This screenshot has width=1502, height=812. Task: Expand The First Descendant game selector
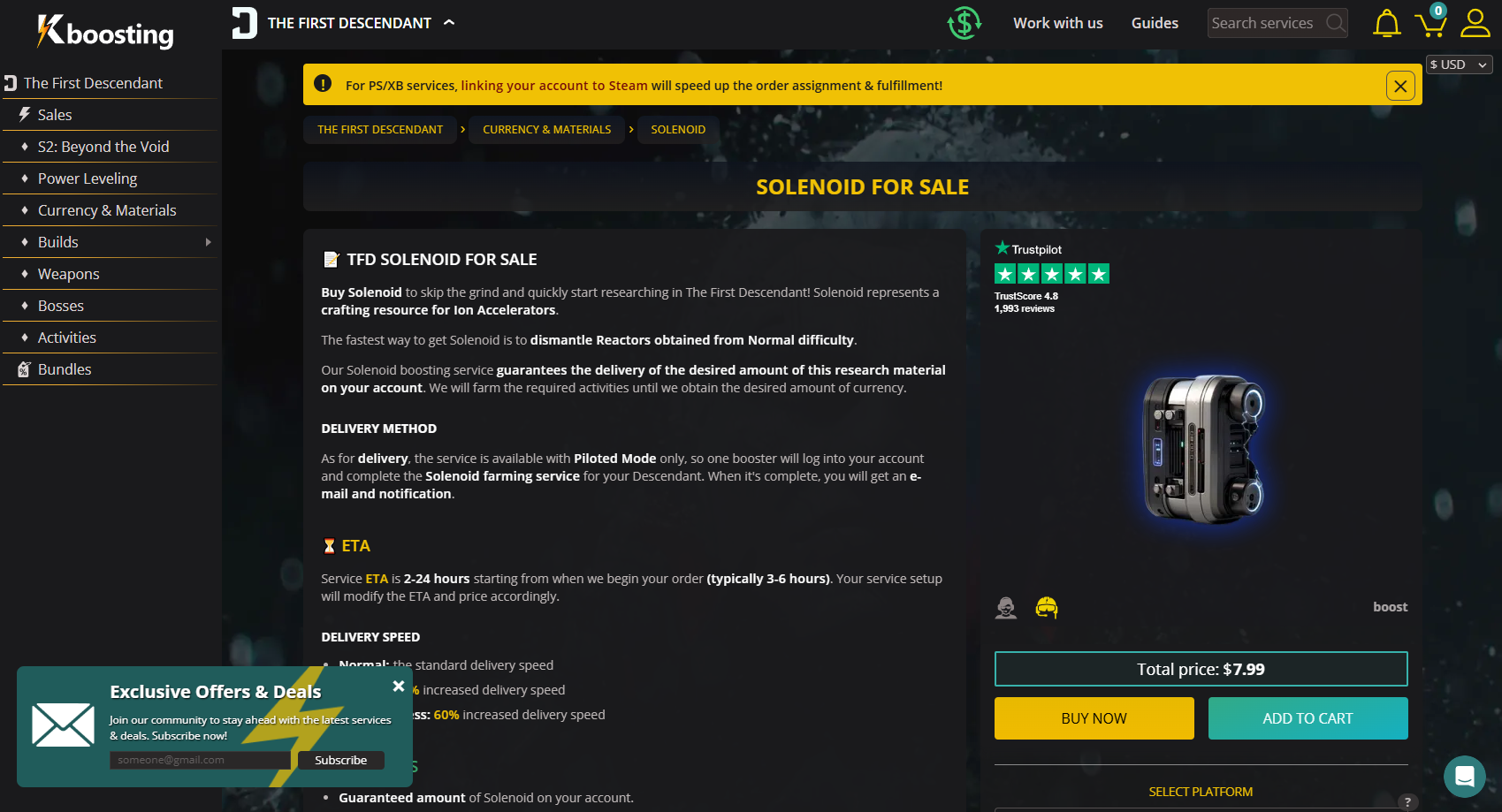pos(345,23)
